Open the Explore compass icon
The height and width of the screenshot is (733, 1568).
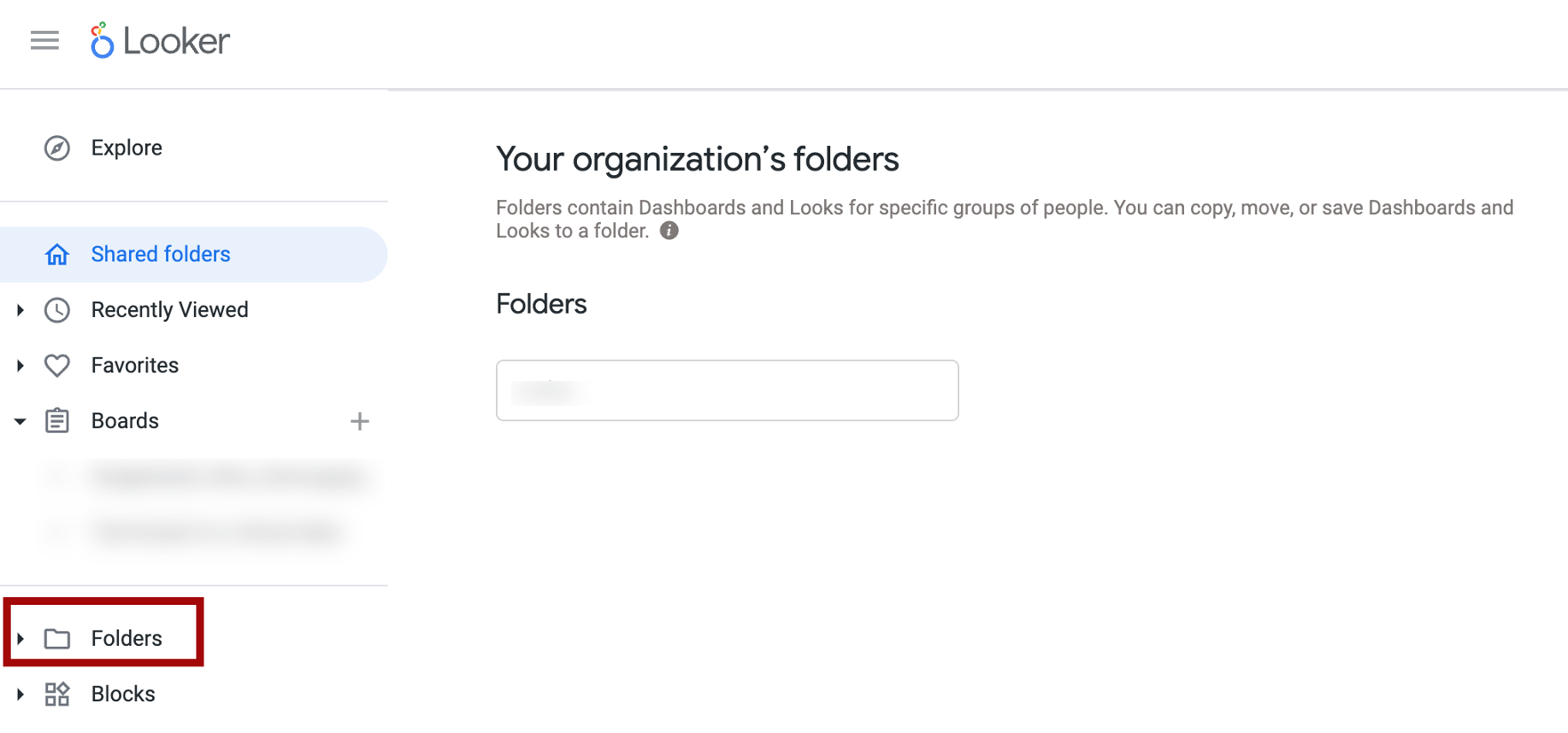point(57,147)
